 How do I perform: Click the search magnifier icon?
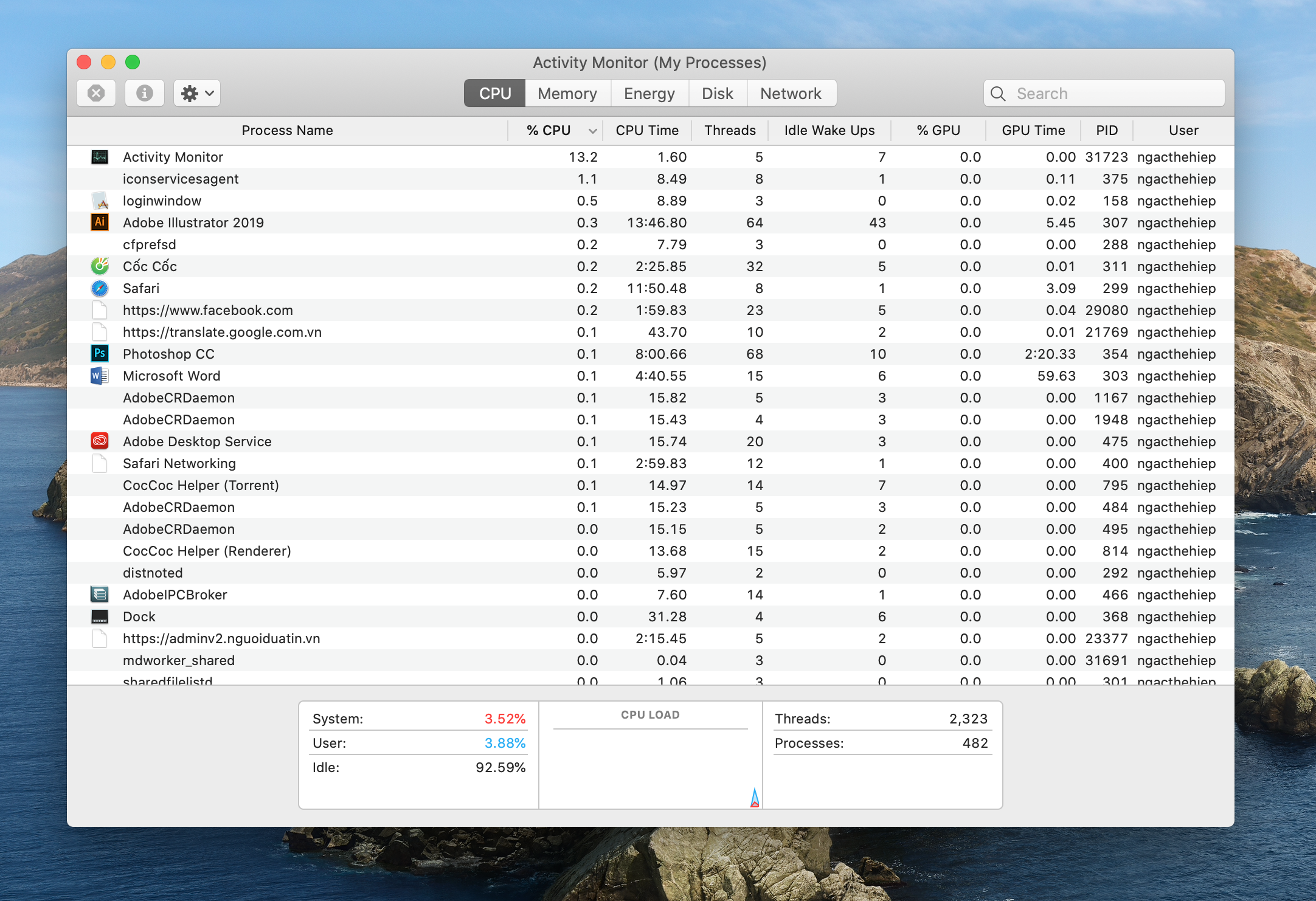[x=998, y=94]
